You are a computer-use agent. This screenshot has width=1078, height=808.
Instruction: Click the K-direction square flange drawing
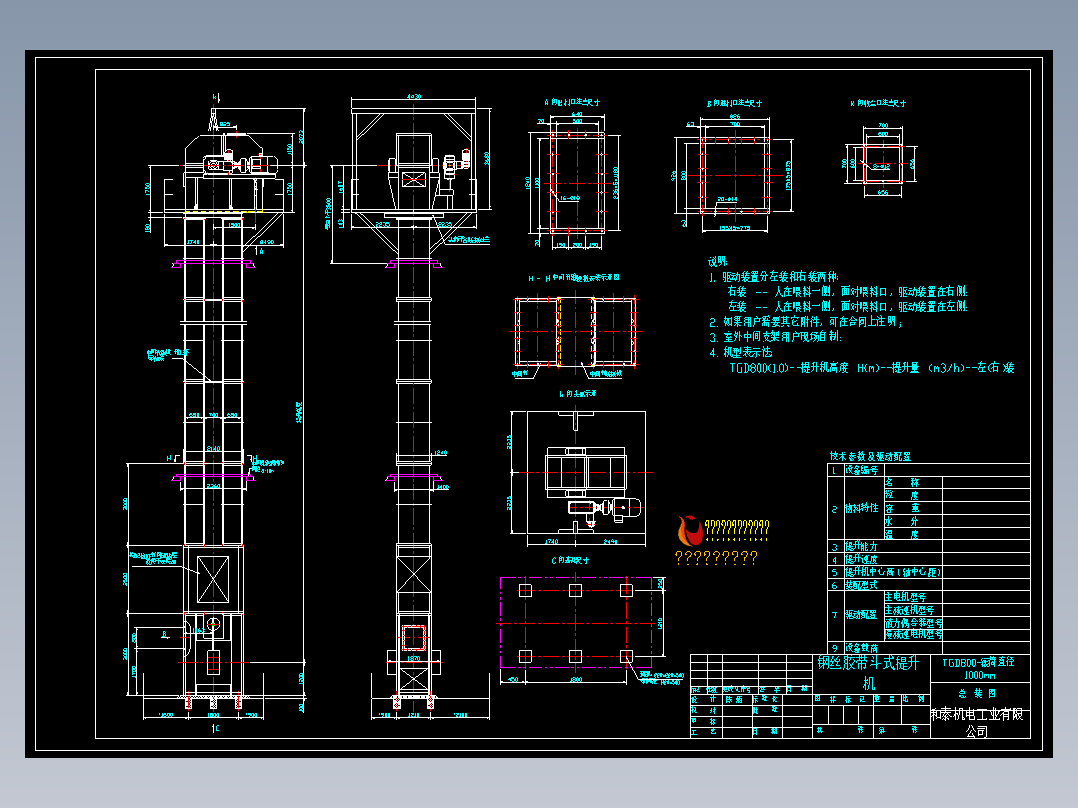(881, 163)
